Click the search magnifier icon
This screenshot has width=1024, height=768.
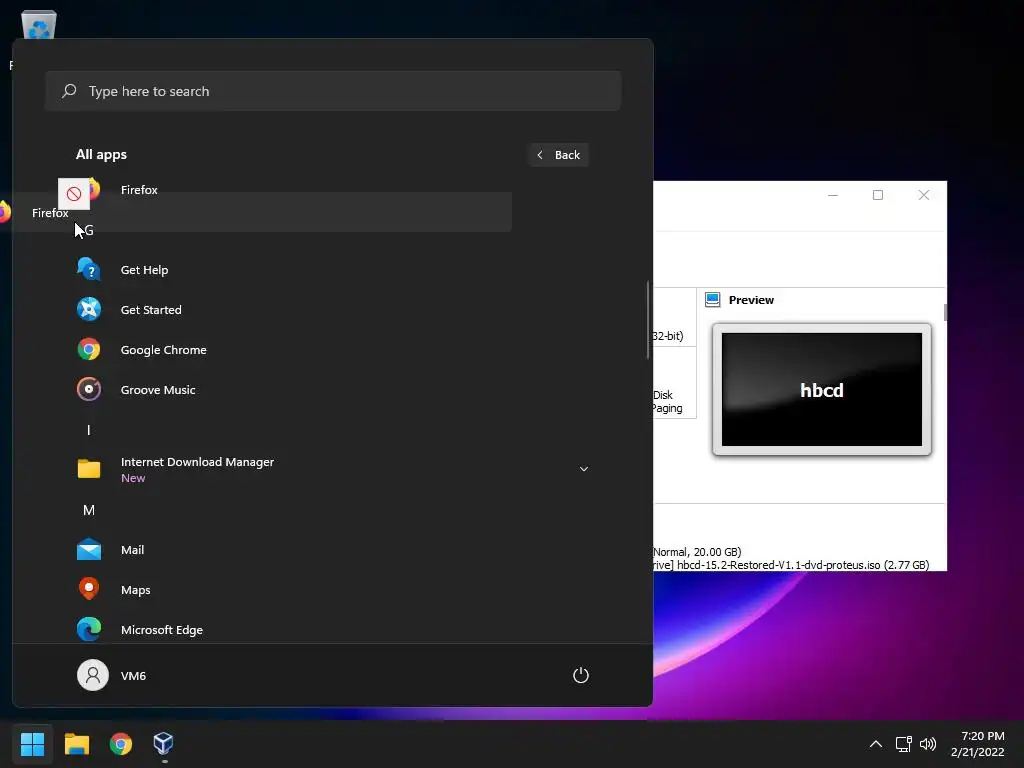[69, 91]
